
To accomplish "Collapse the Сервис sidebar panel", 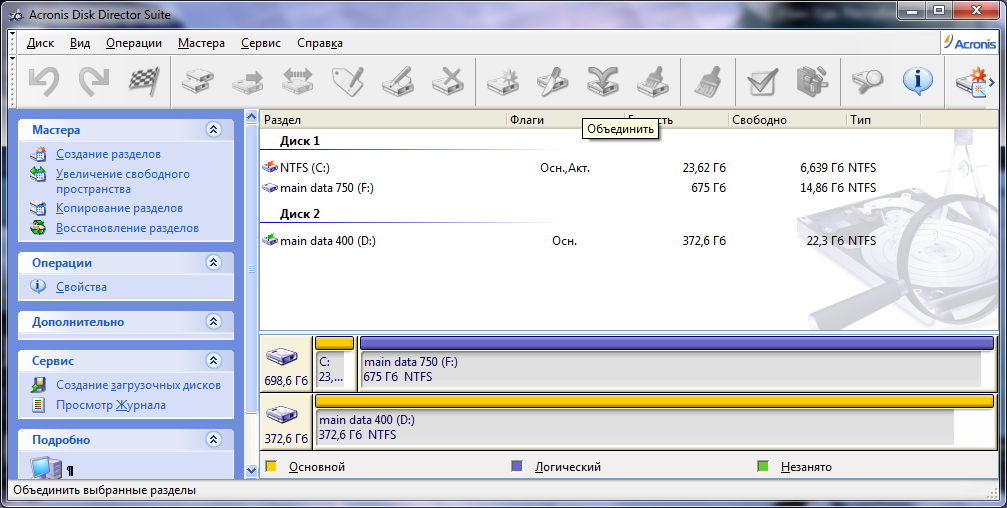I will point(214,361).
